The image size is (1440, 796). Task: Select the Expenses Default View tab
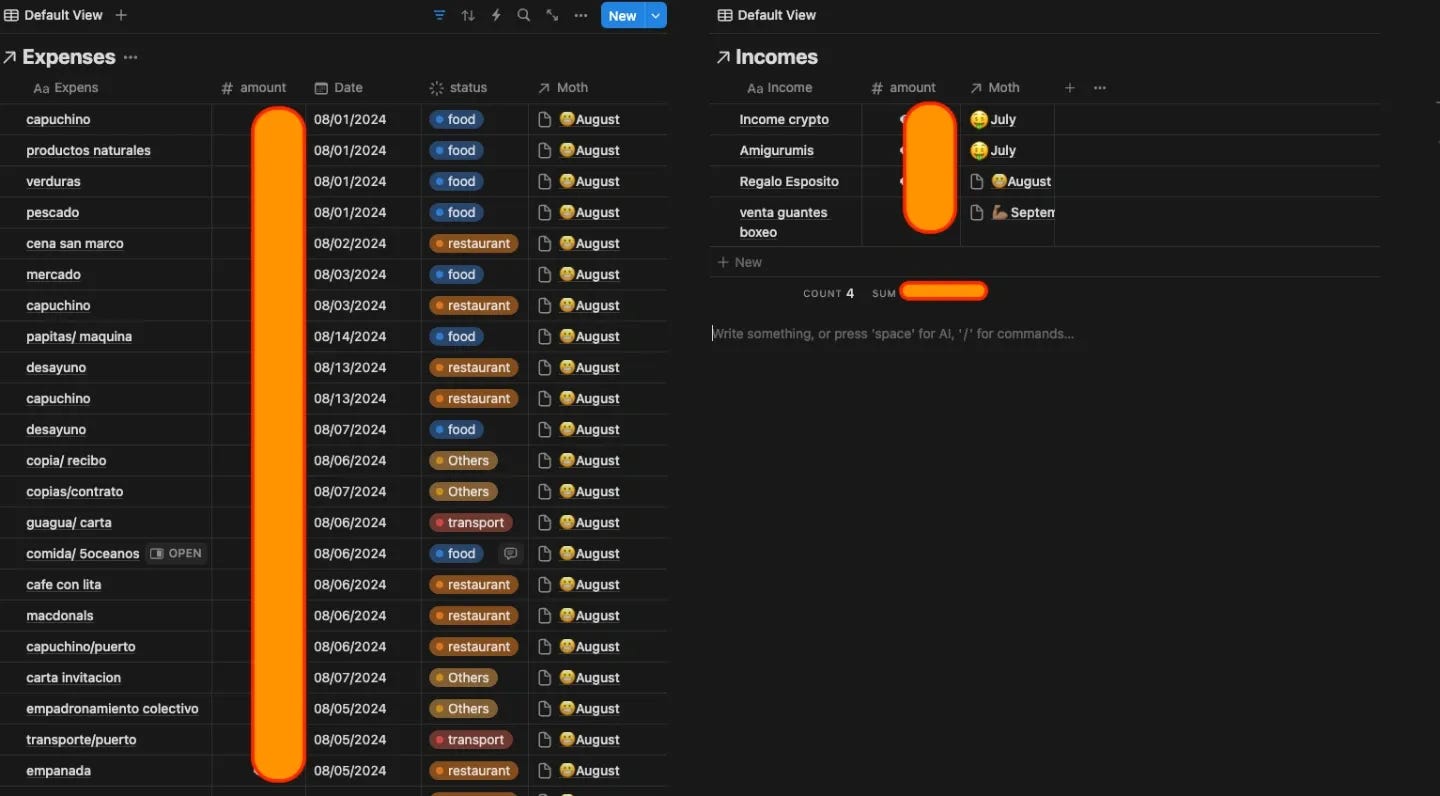coord(53,15)
